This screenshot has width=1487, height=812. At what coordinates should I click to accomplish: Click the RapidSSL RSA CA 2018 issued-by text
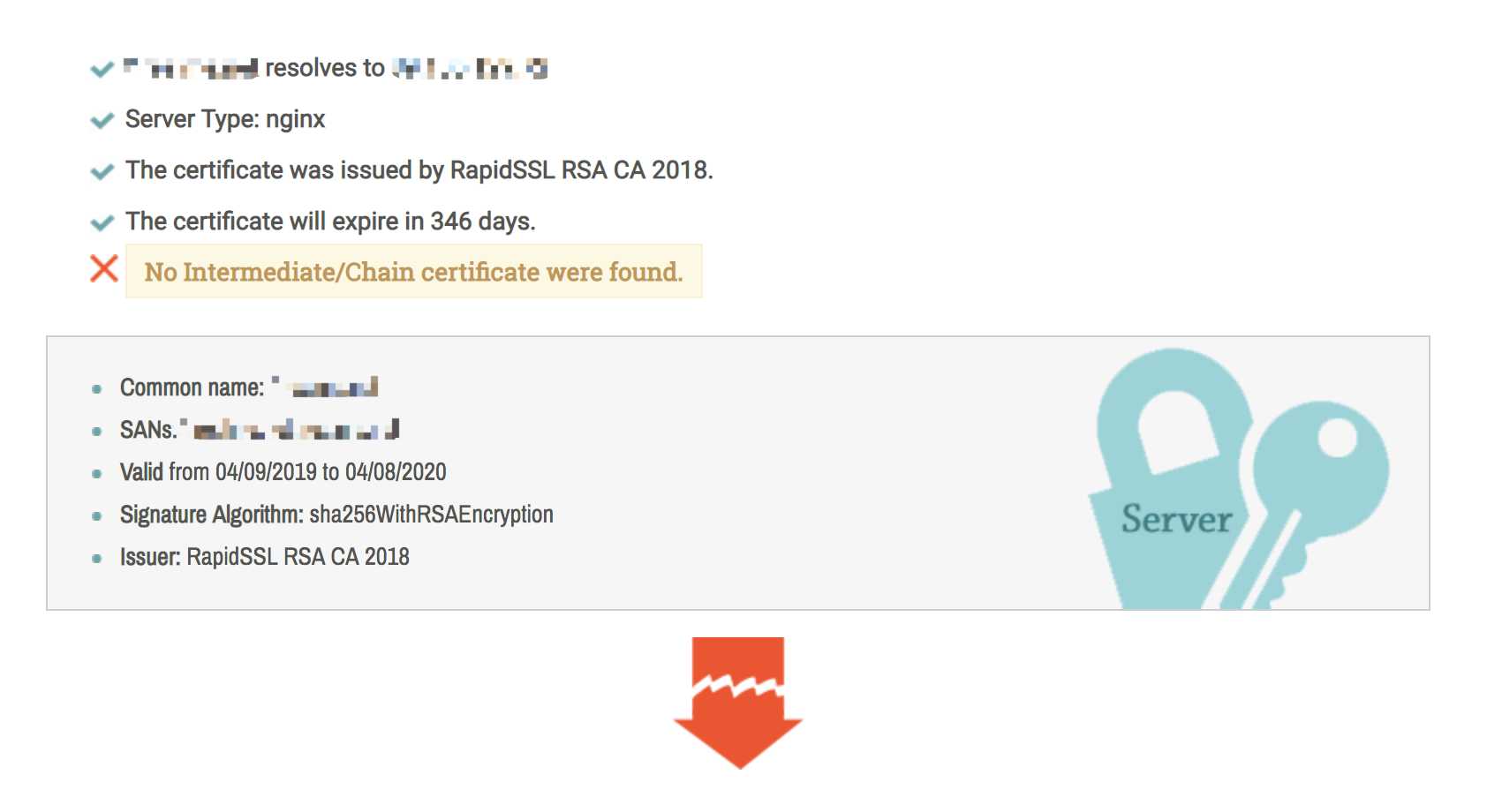tap(581, 169)
